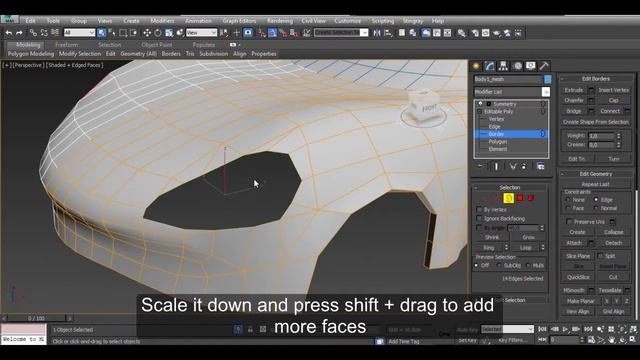
Task: Click Create Shape From Selection button
Action: [596, 122]
